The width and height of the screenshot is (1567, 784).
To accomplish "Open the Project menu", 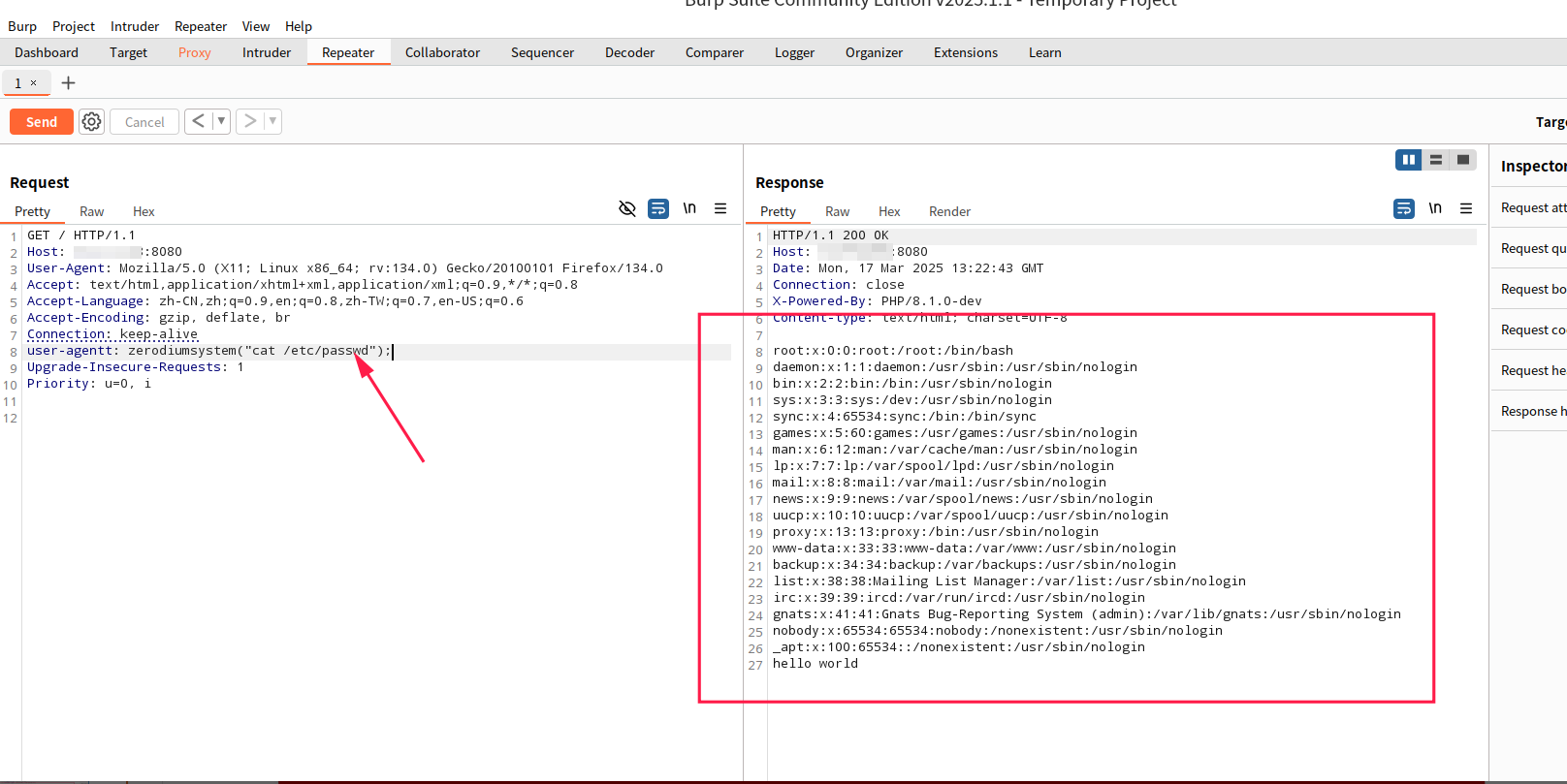I will point(74,26).
